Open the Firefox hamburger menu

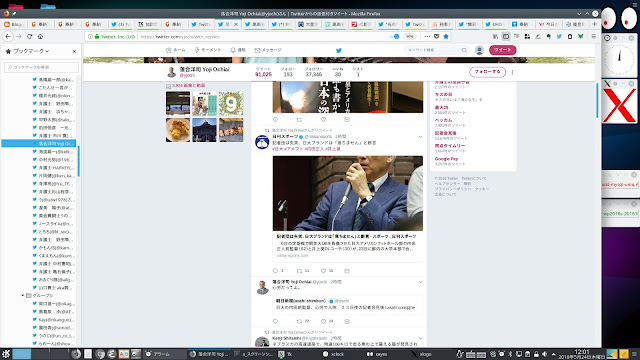point(594,36)
